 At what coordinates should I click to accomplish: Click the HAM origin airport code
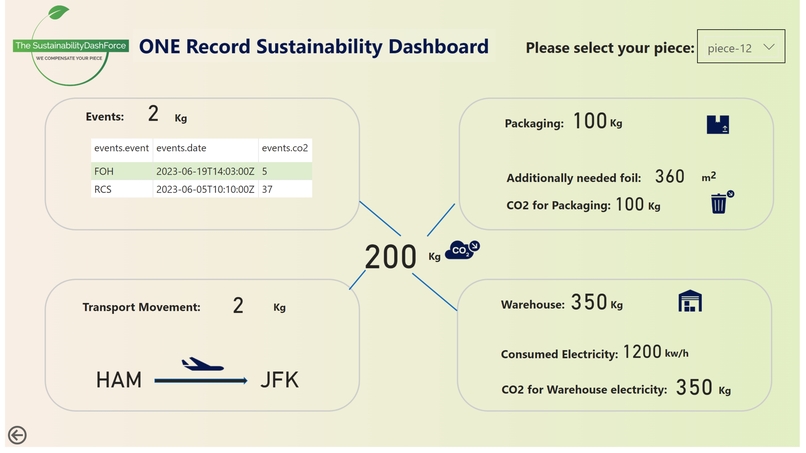point(119,380)
